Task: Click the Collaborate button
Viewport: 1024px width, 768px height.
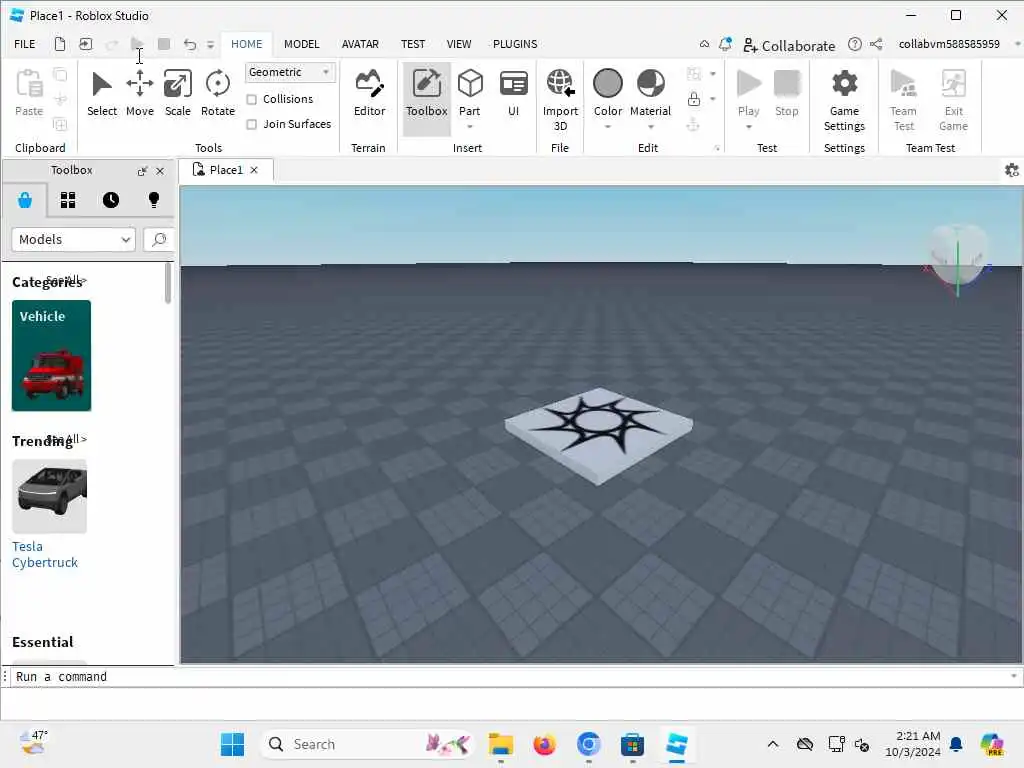Action: [789, 46]
